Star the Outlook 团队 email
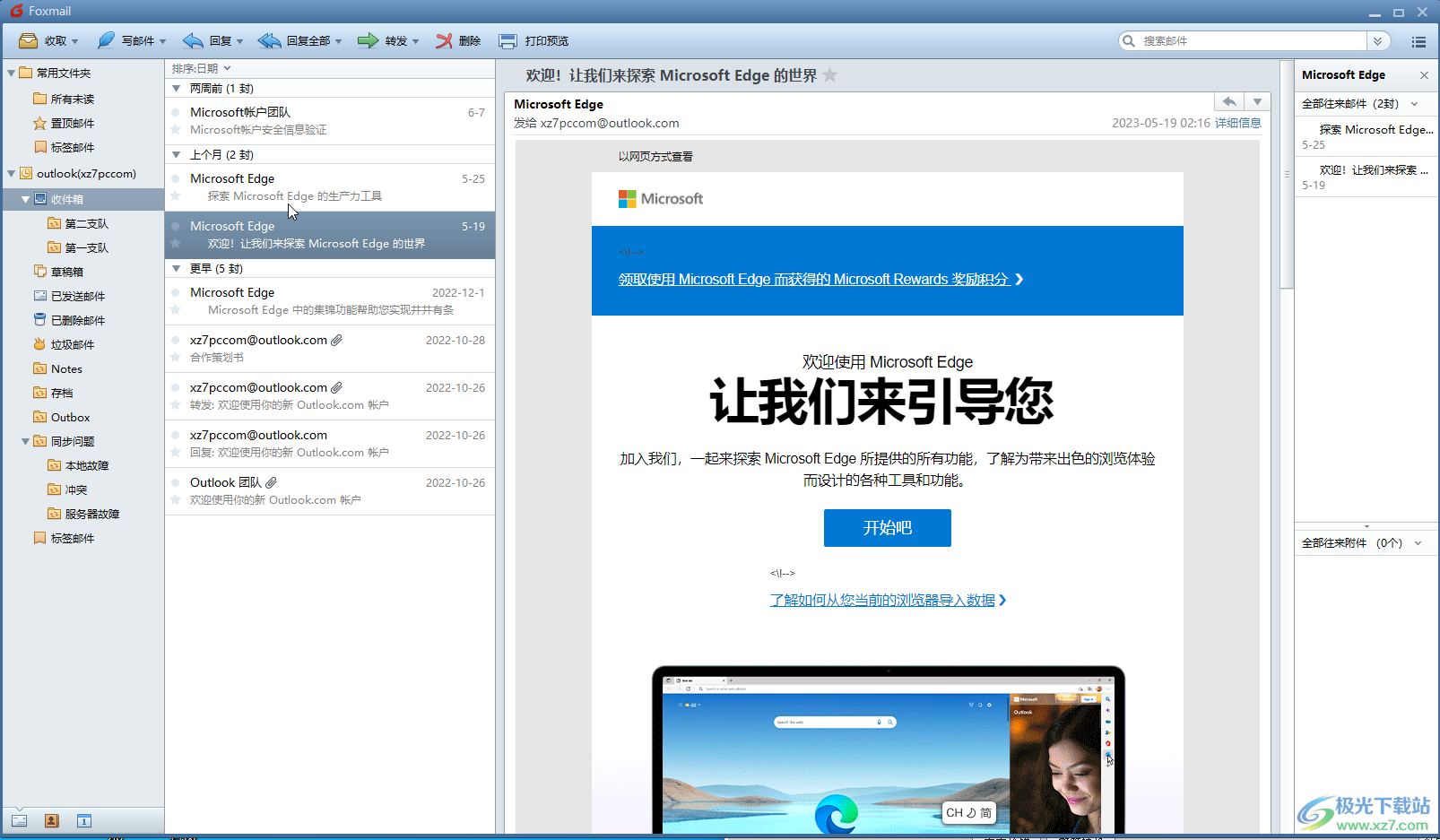1440x840 pixels. click(176, 500)
